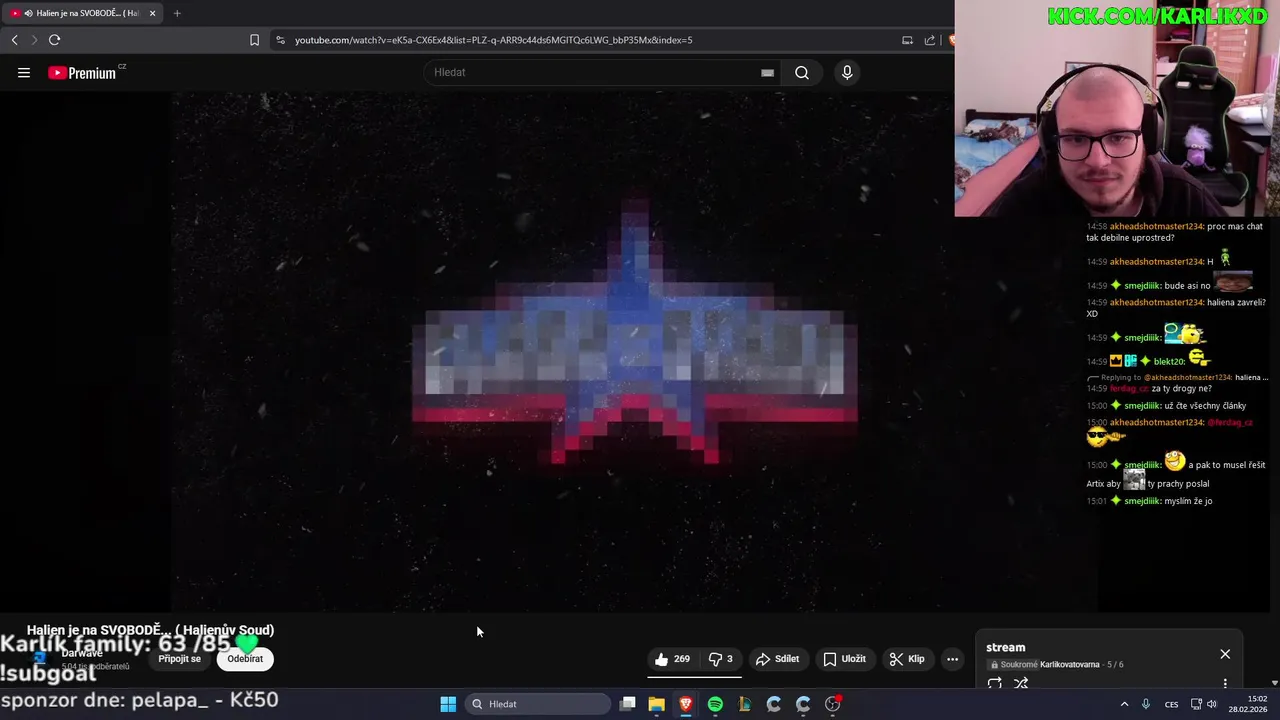Click taskbar Hledat search box
The width and height of the screenshot is (1280, 720).
tap(539, 704)
